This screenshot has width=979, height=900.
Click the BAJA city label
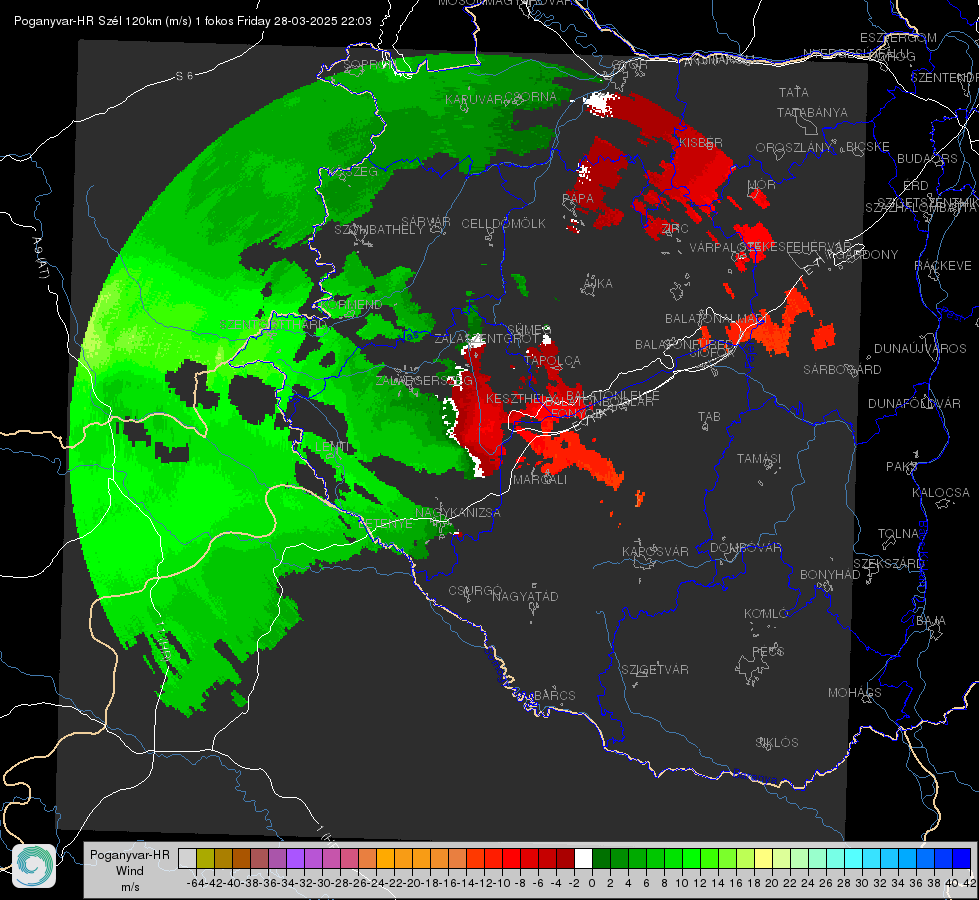(x=931, y=621)
